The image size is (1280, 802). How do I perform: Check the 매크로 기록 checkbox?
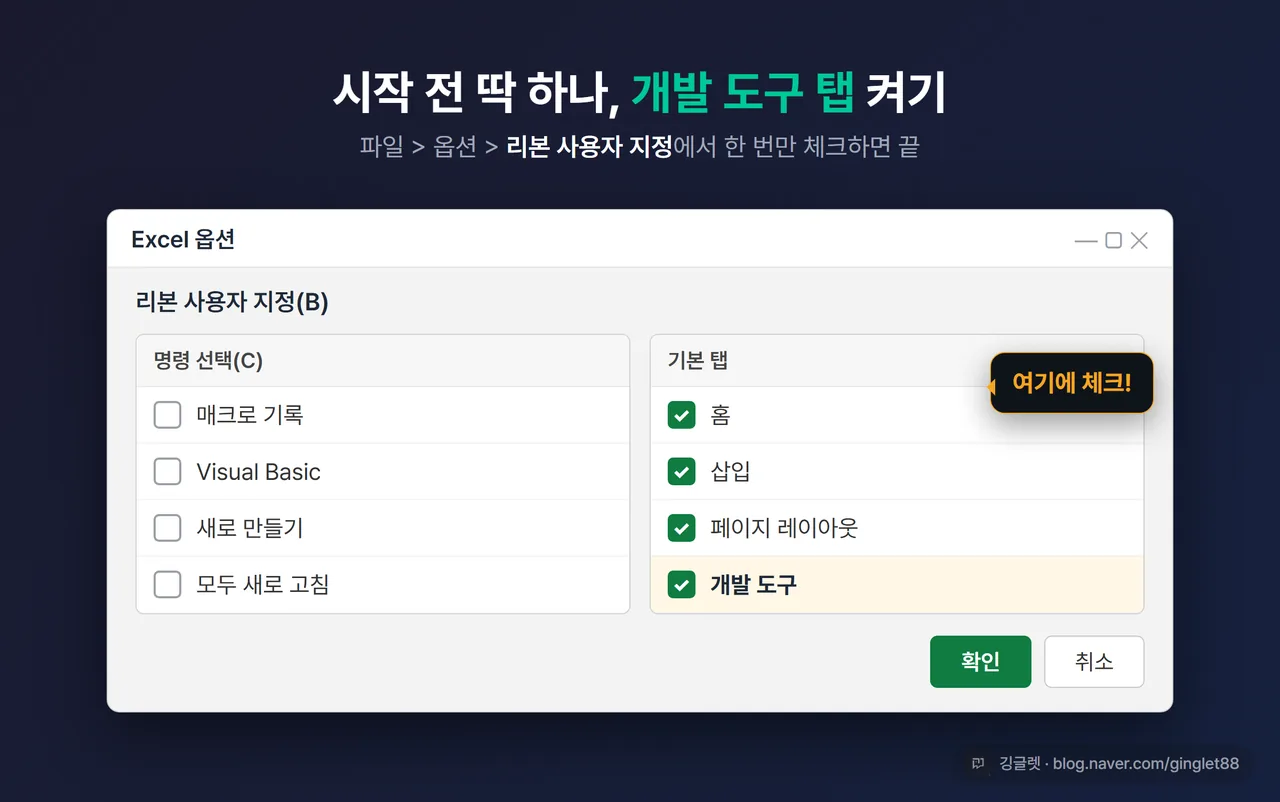(167, 415)
